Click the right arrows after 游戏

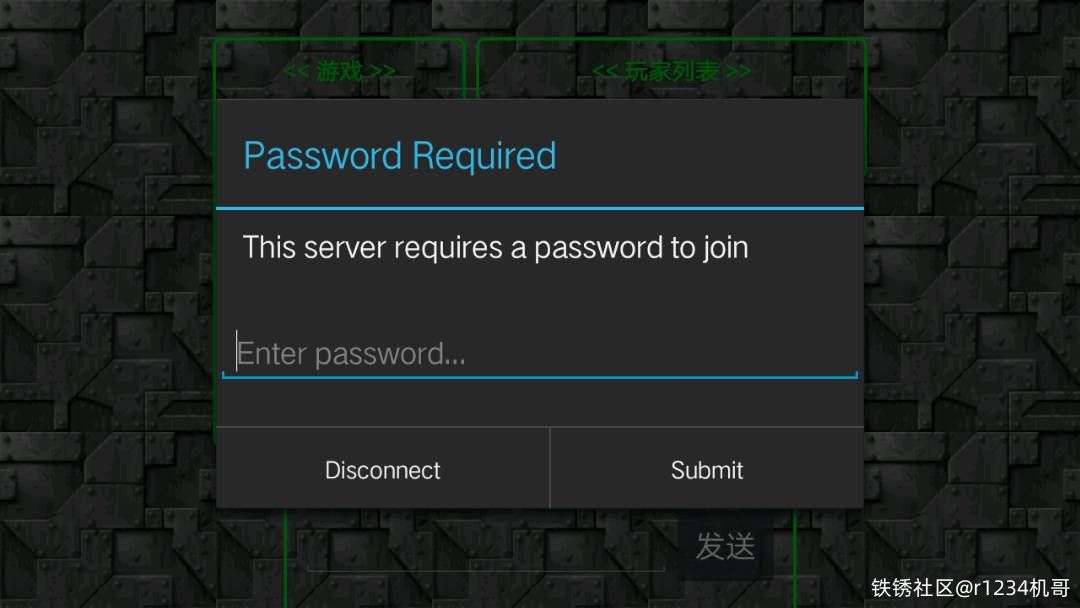pos(382,71)
